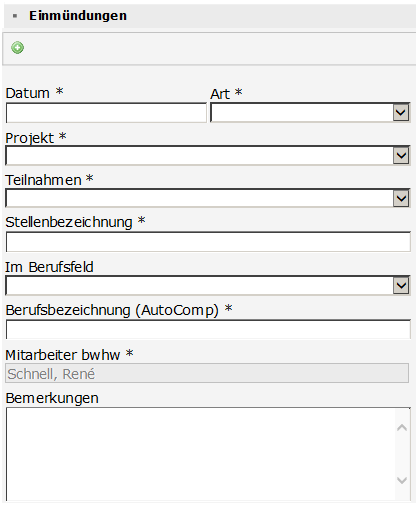Click the green add entry icon
The height and width of the screenshot is (505, 418).
(x=17, y=48)
